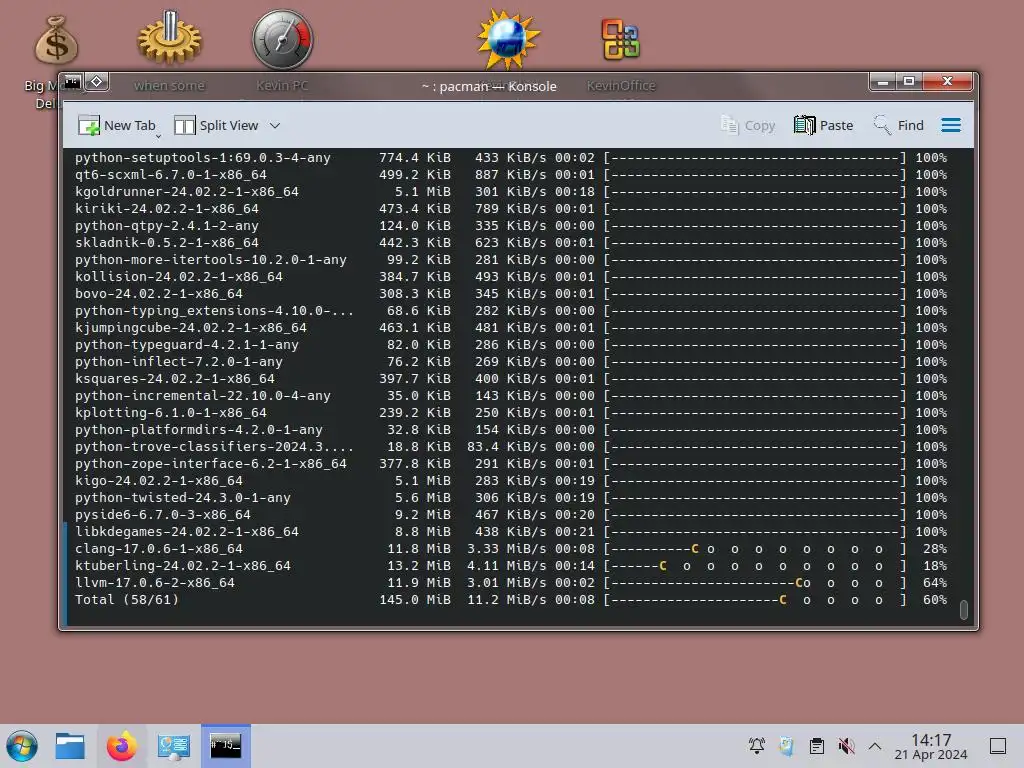Screen dimensions: 1024x768
Task: Open the Find search tool
Action: point(899,125)
